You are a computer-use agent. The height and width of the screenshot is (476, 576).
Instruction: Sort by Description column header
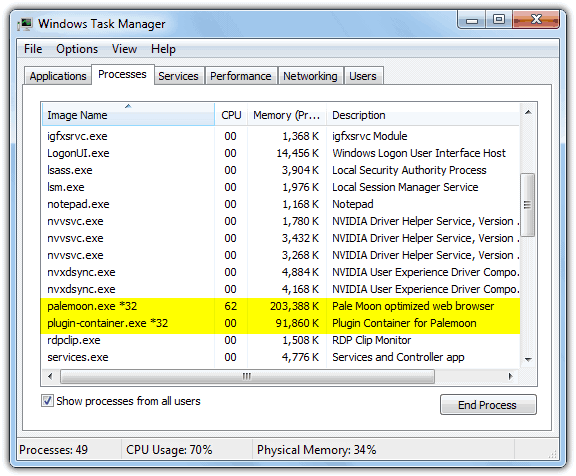423,115
